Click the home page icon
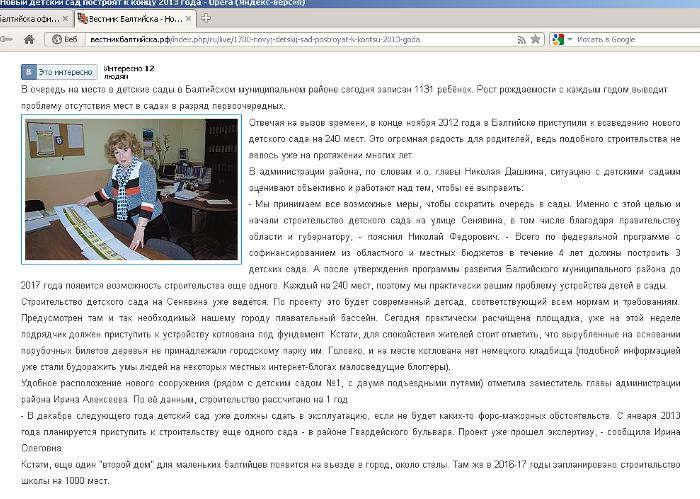Viewport: 700px width, 499px height. [x=30, y=39]
